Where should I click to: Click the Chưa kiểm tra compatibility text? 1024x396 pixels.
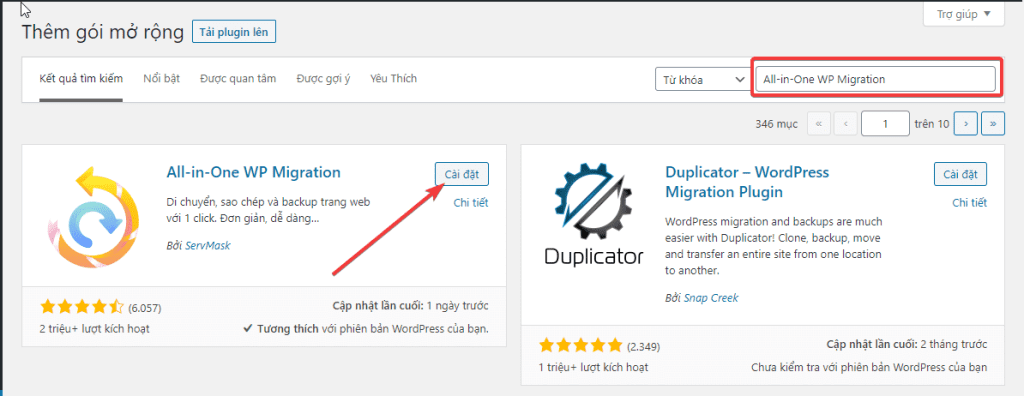pos(869,367)
